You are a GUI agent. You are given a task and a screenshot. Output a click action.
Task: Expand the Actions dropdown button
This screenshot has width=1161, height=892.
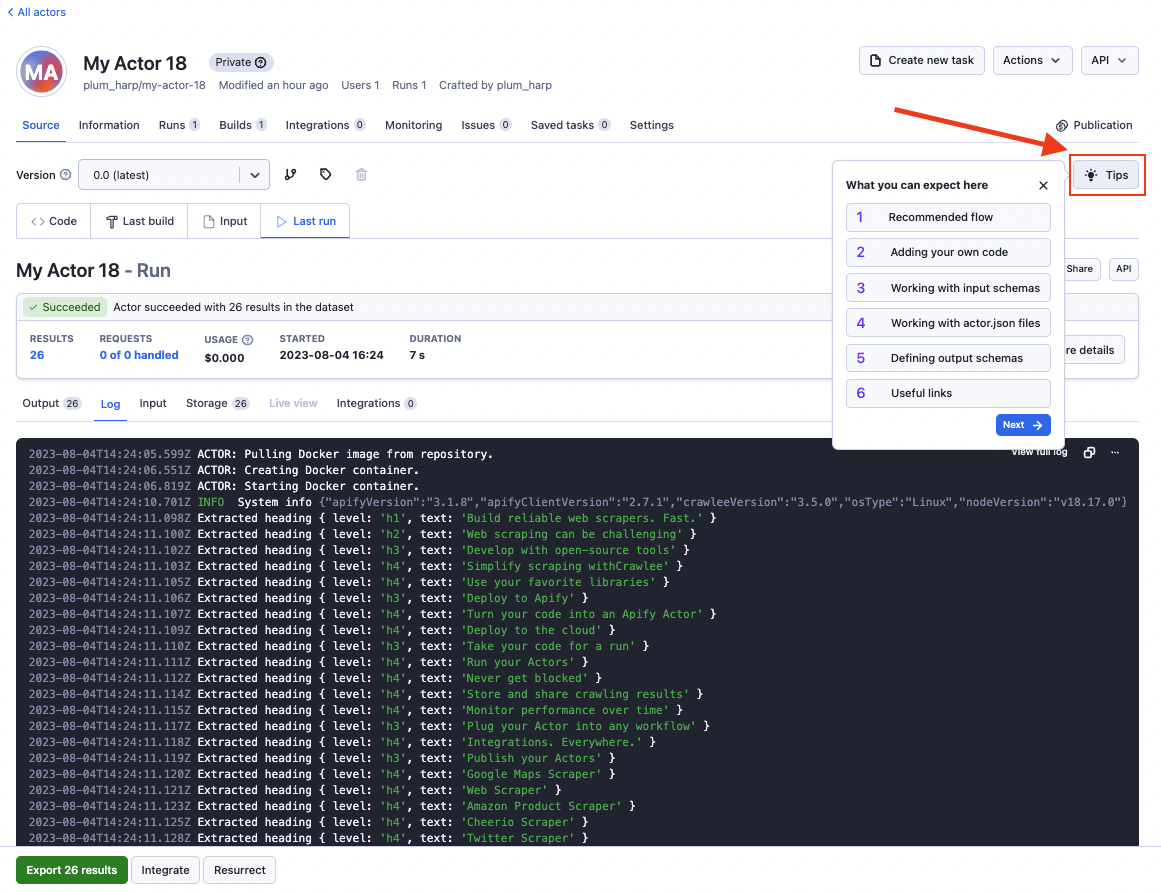1032,60
